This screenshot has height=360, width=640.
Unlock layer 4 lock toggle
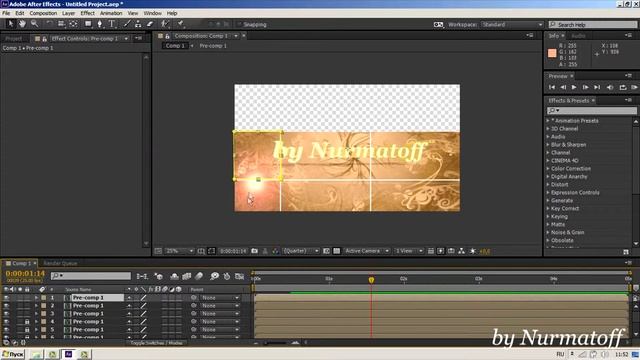(x=27, y=322)
